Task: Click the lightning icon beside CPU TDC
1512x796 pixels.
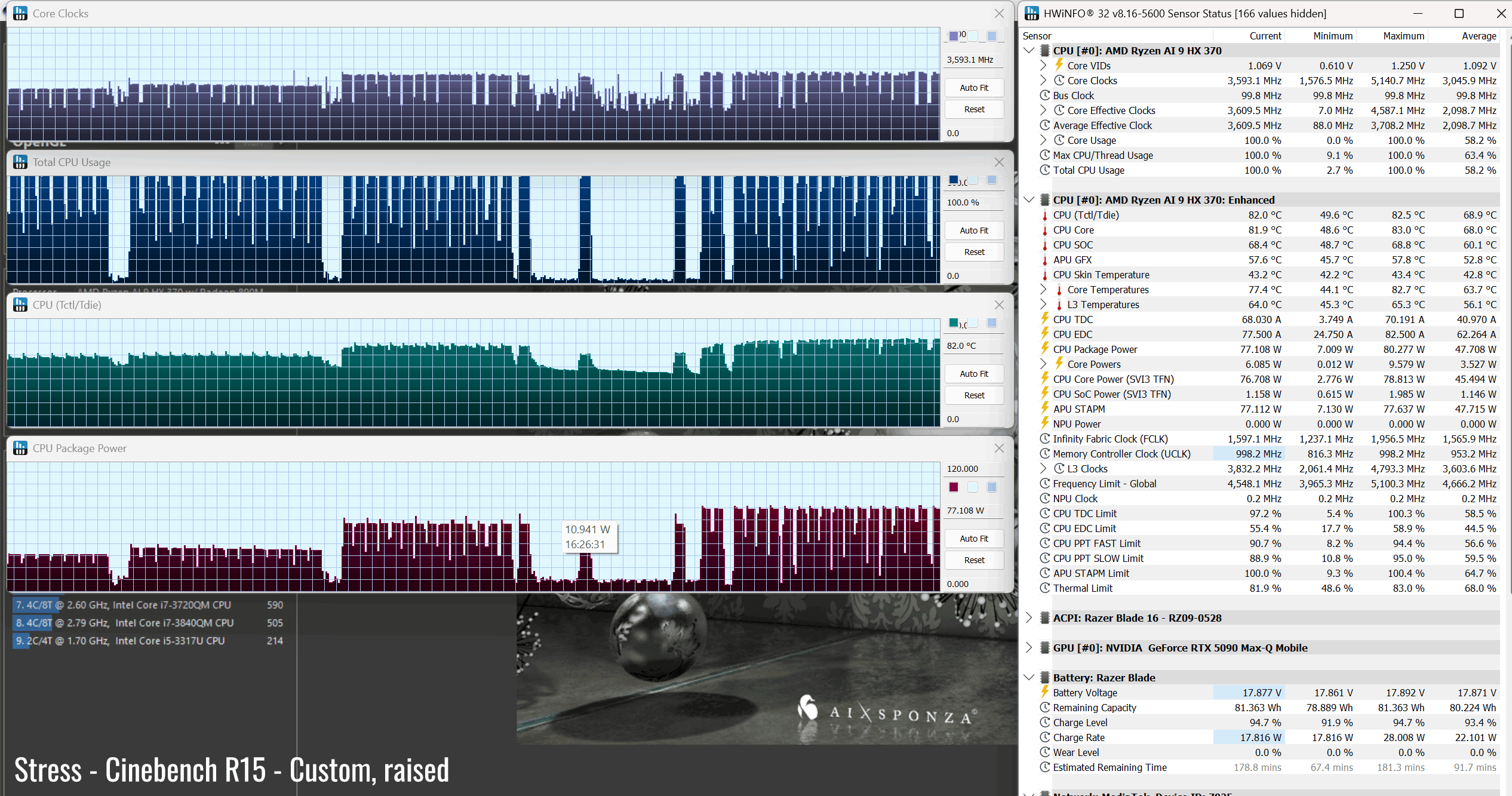Action: (1044, 319)
